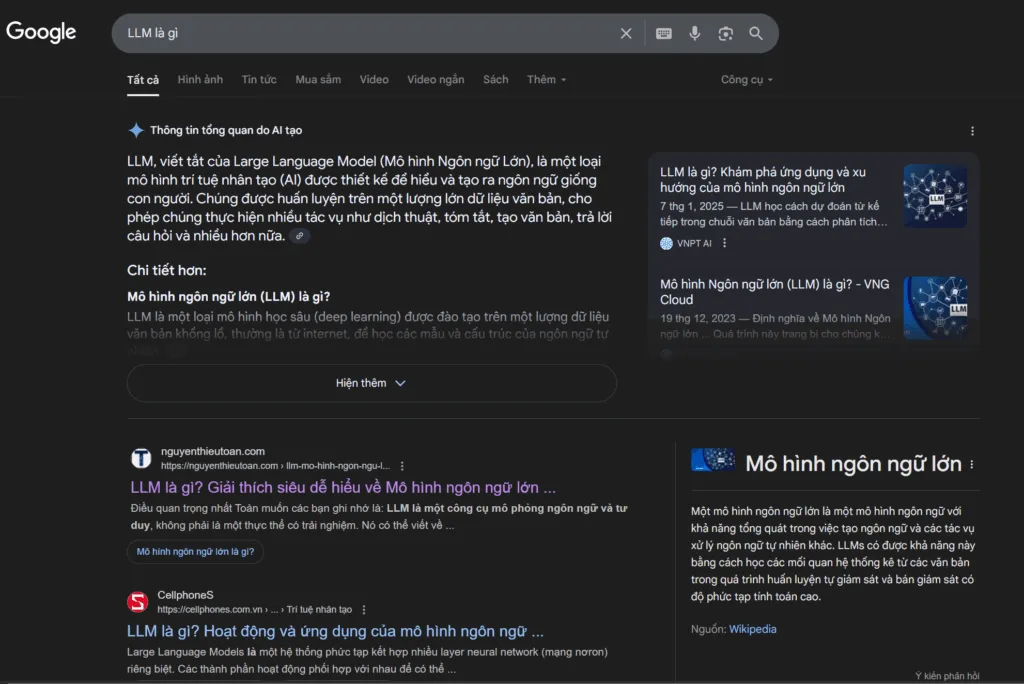1024x684 pixels.
Task: Switch to Hình ảnh tab
Action: [x=200, y=80]
